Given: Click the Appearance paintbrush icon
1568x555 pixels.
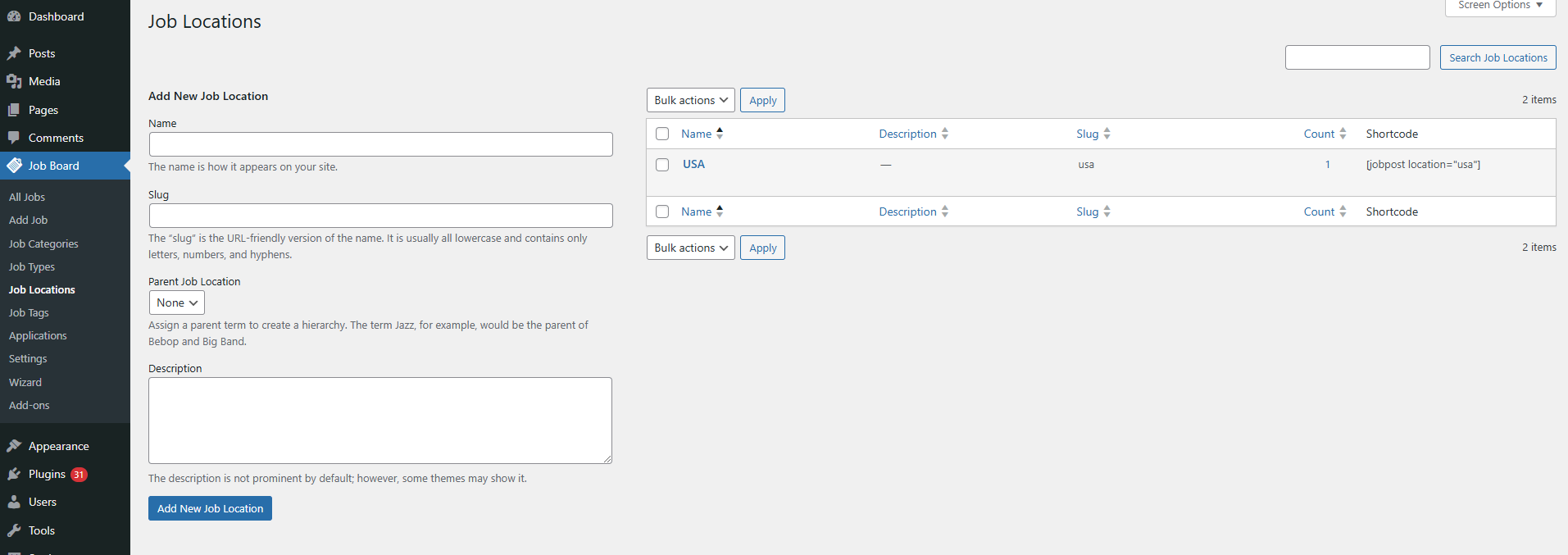Looking at the screenshot, I should click(x=14, y=446).
